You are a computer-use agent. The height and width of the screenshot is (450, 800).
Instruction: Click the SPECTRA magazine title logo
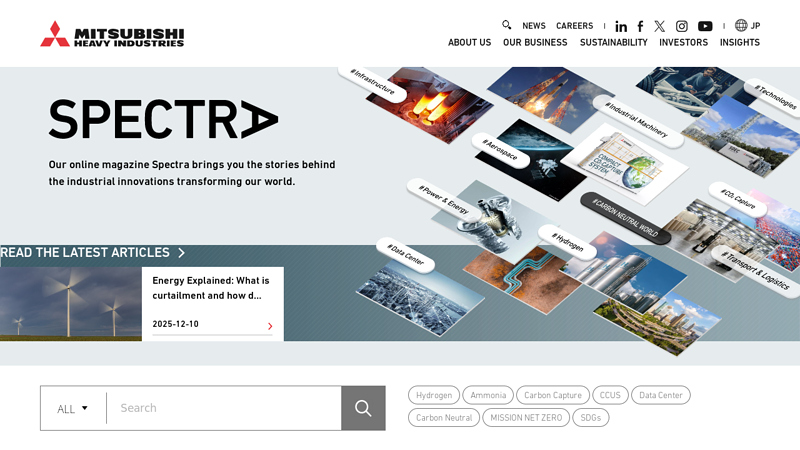pyautogui.click(x=163, y=119)
